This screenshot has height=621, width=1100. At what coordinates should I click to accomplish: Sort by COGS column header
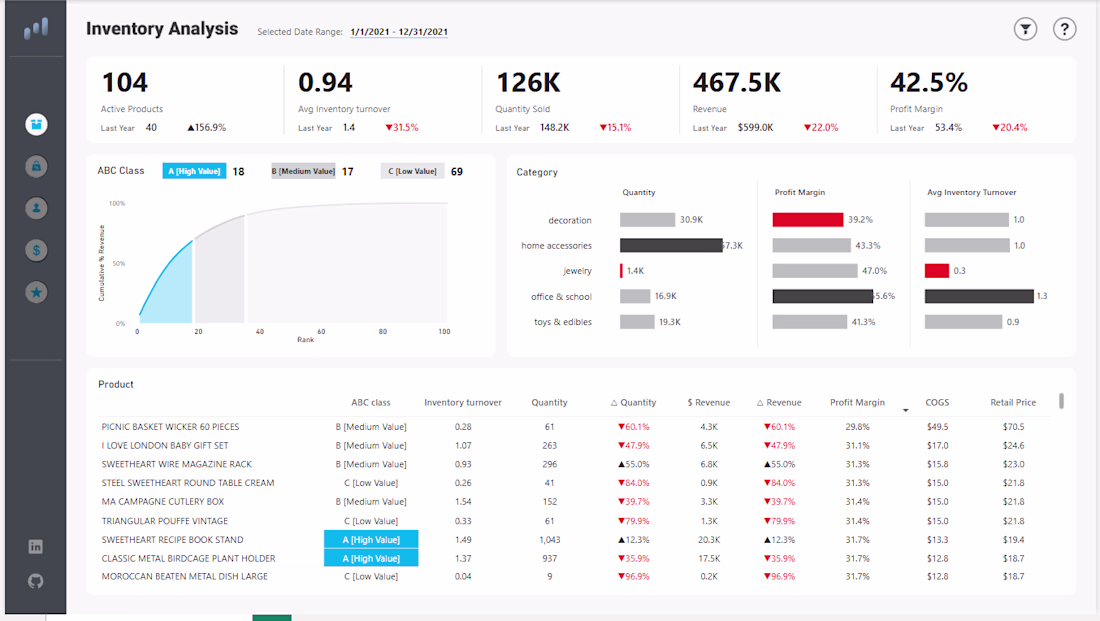937,403
